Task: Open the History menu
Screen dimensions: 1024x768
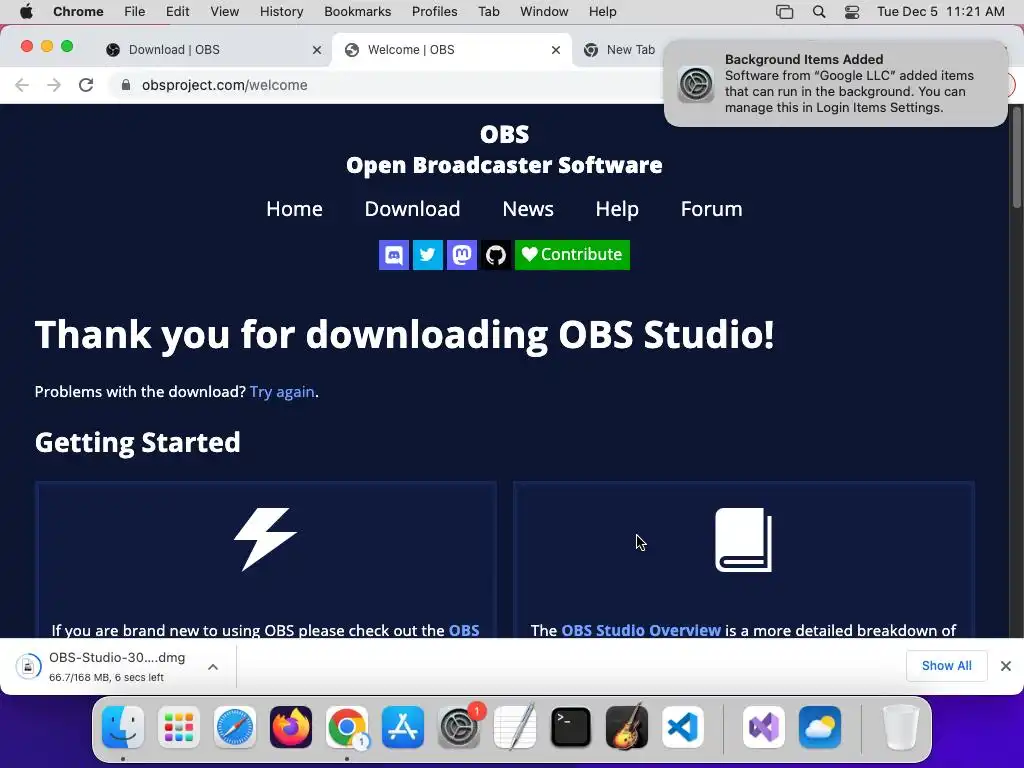Action: click(x=281, y=12)
